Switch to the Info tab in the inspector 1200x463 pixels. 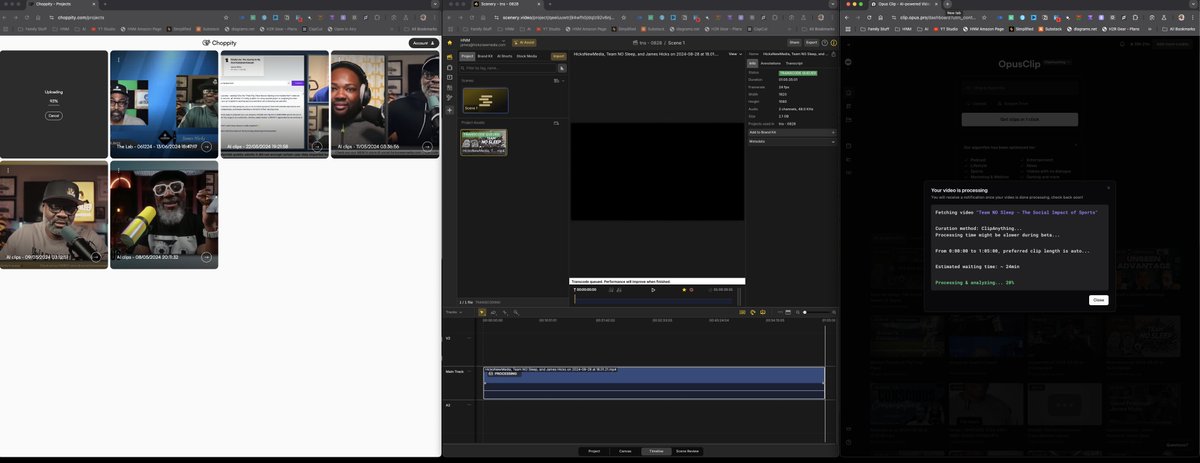point(753,63)
